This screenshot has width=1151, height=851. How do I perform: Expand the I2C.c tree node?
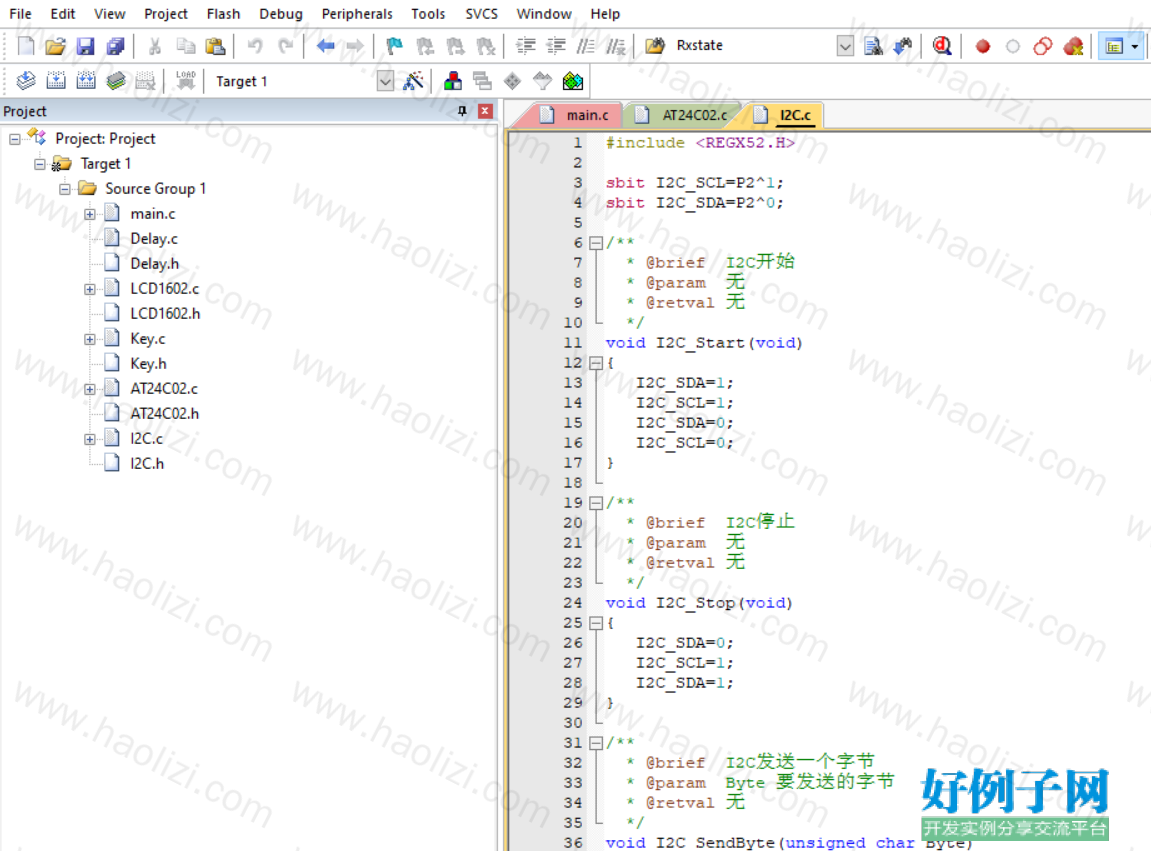(90, 438)
